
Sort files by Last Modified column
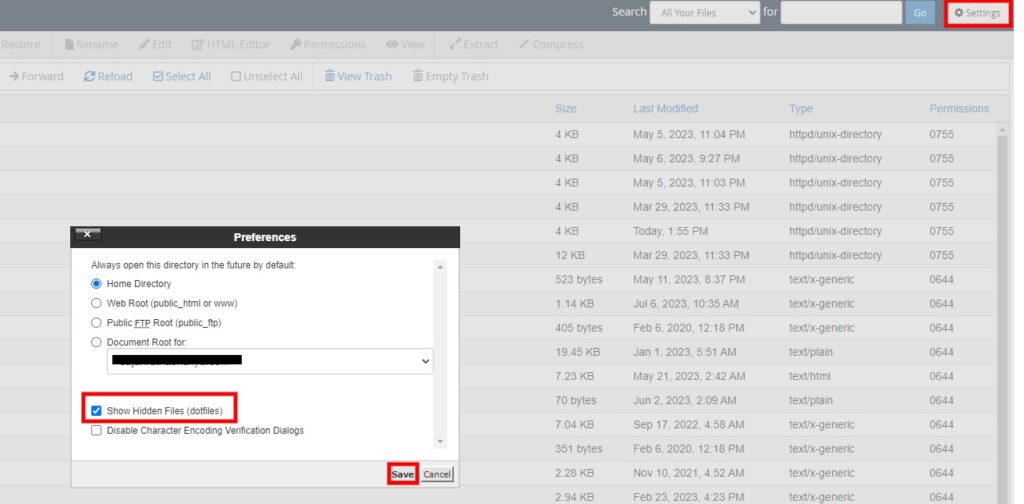tap(665, 108)
